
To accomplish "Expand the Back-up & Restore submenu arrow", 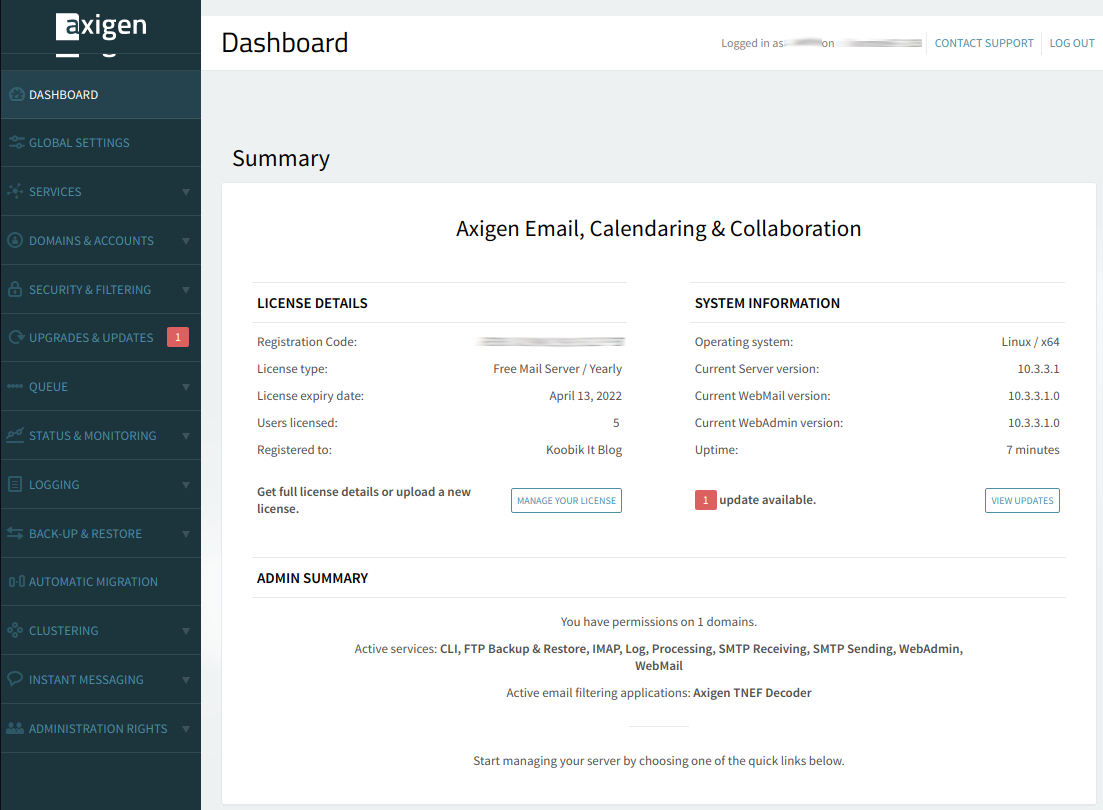I will point(186,534).
